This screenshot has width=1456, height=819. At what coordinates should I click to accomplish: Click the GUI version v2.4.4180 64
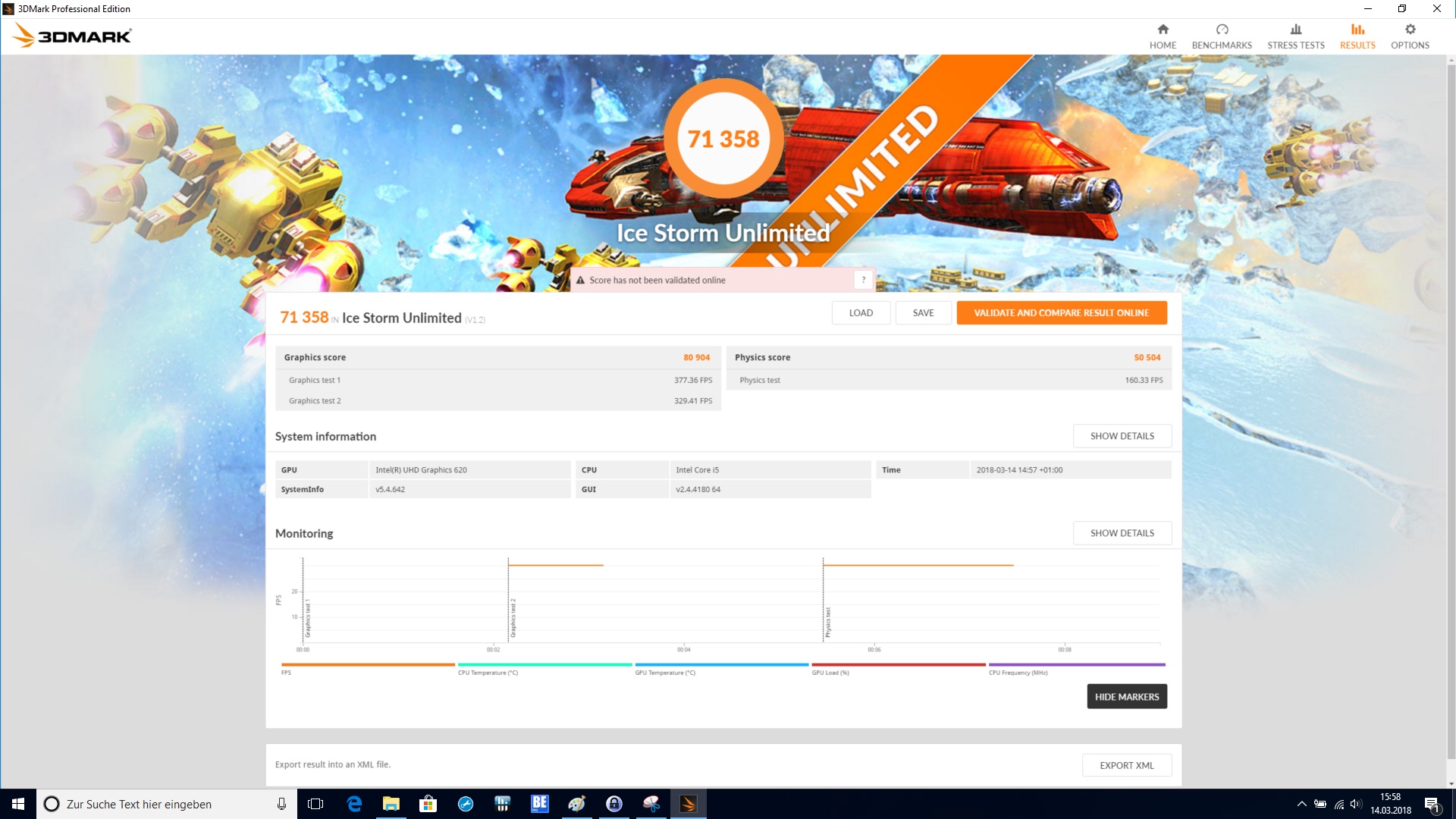(x=698, y=490)
